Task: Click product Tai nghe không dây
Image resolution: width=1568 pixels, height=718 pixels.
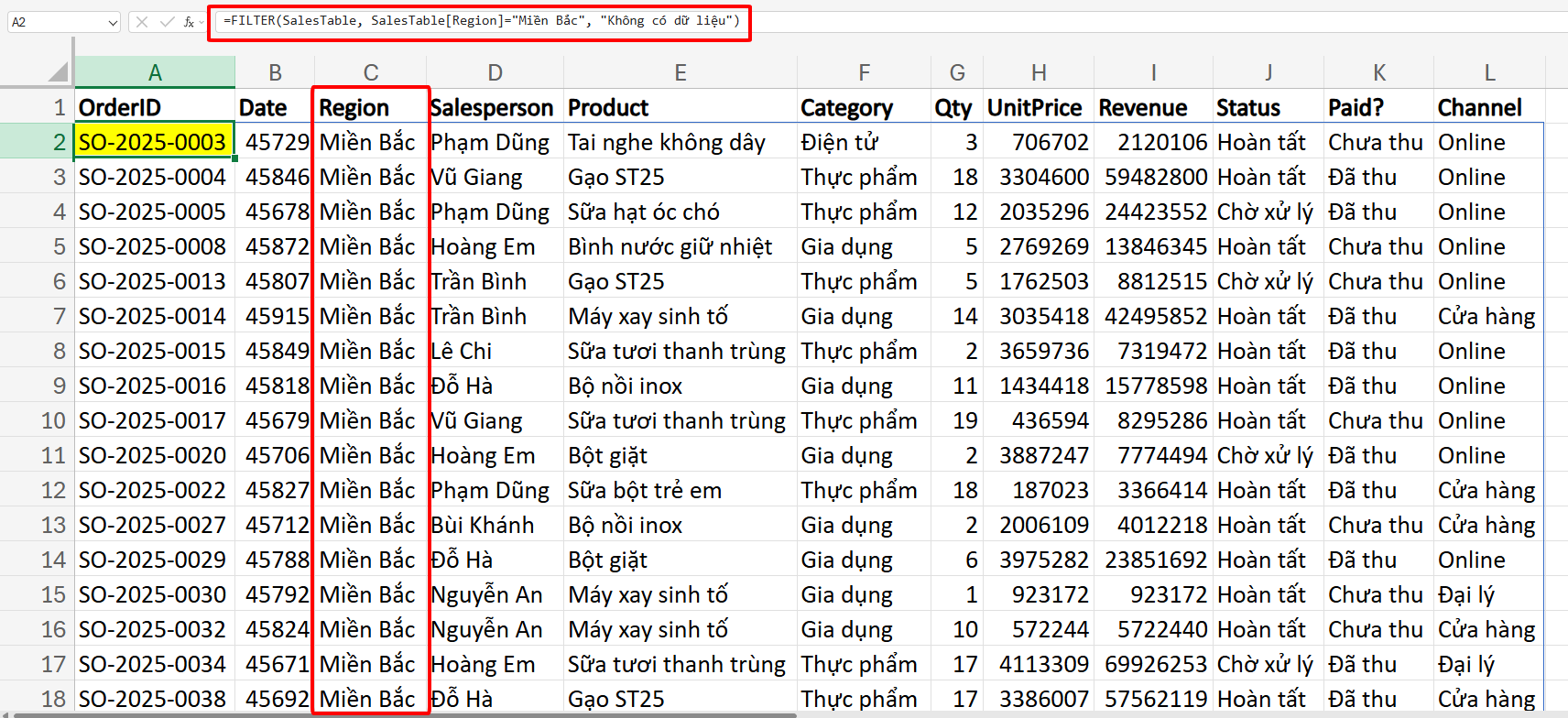Action: pyautogui.click(x=681, y=142)
